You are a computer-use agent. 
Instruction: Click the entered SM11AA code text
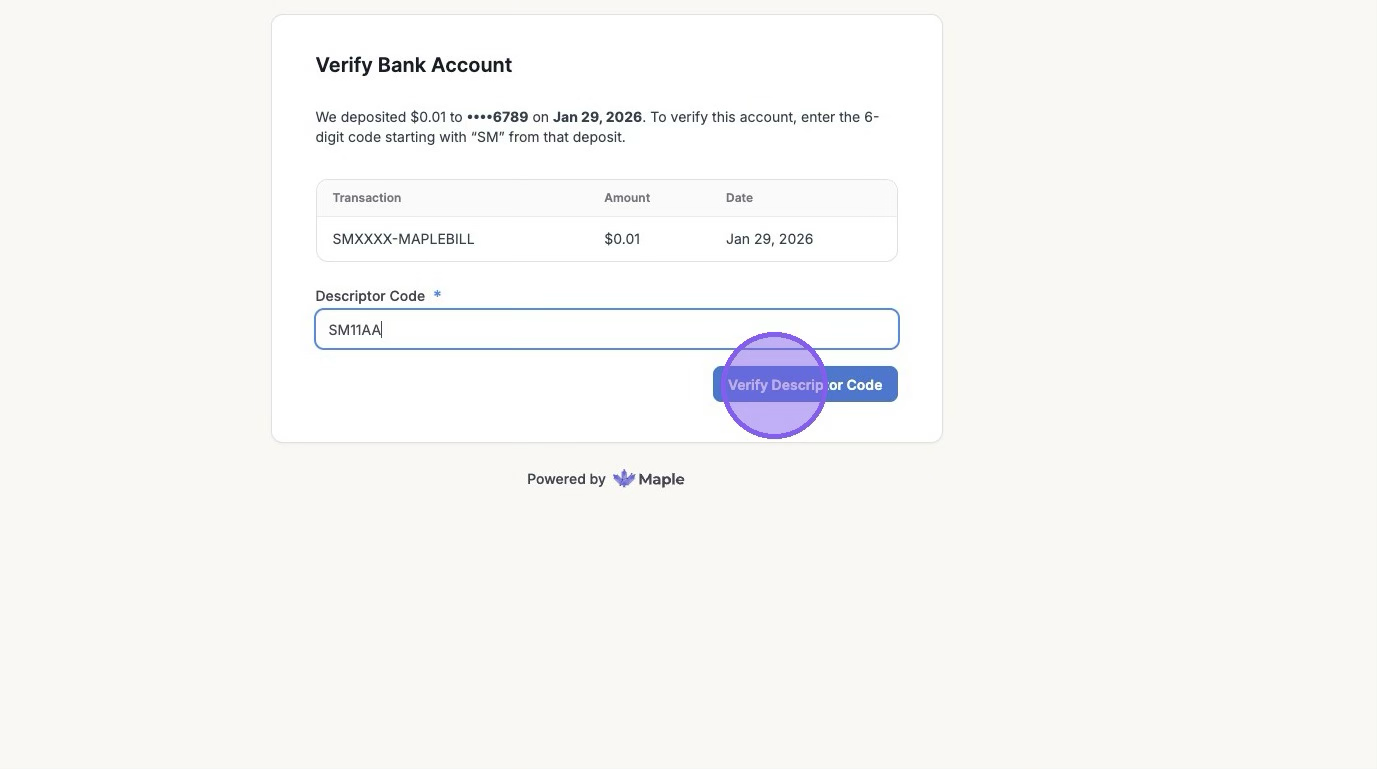355,330
